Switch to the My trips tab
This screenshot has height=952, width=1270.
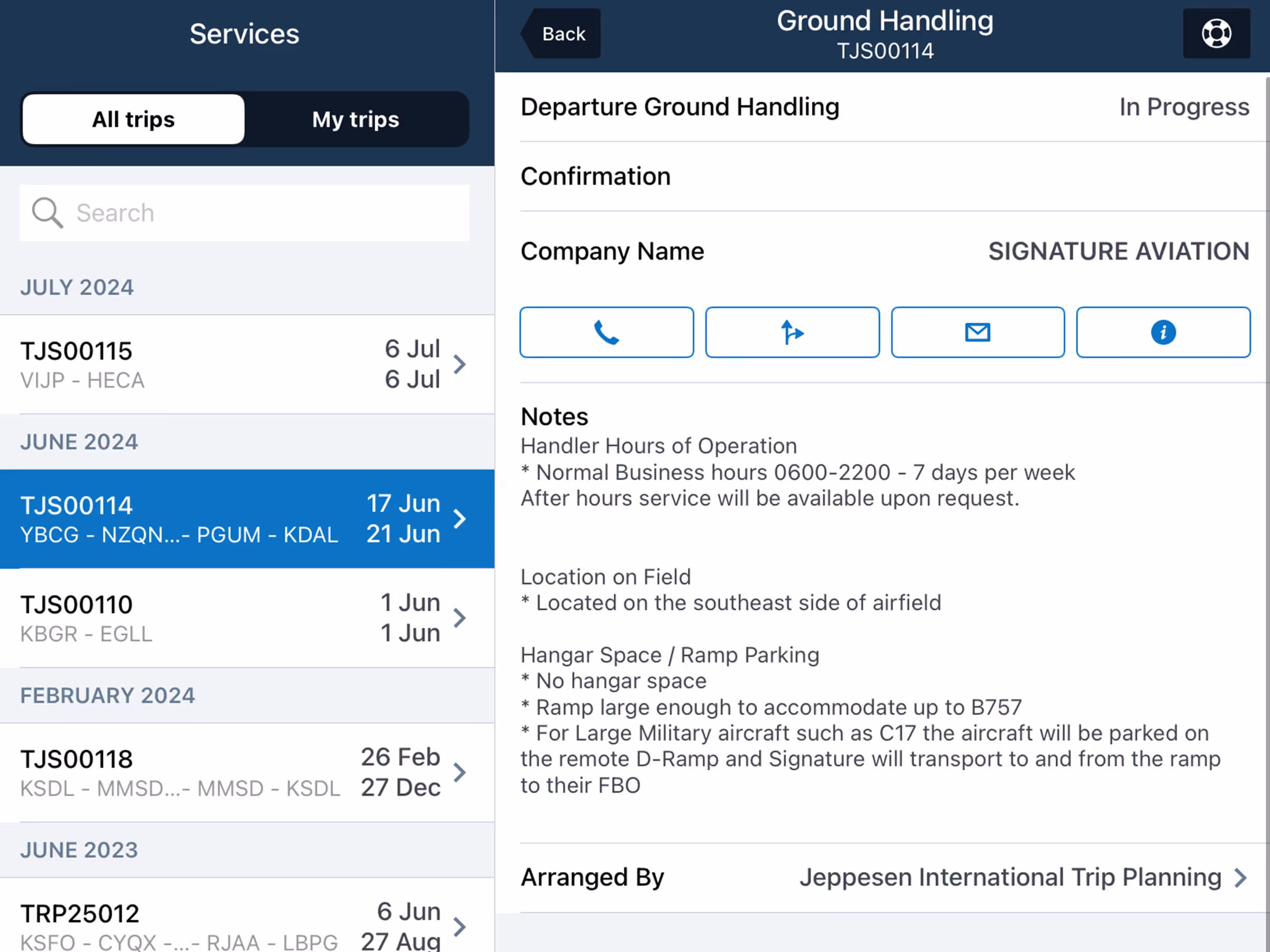point(356,120)
